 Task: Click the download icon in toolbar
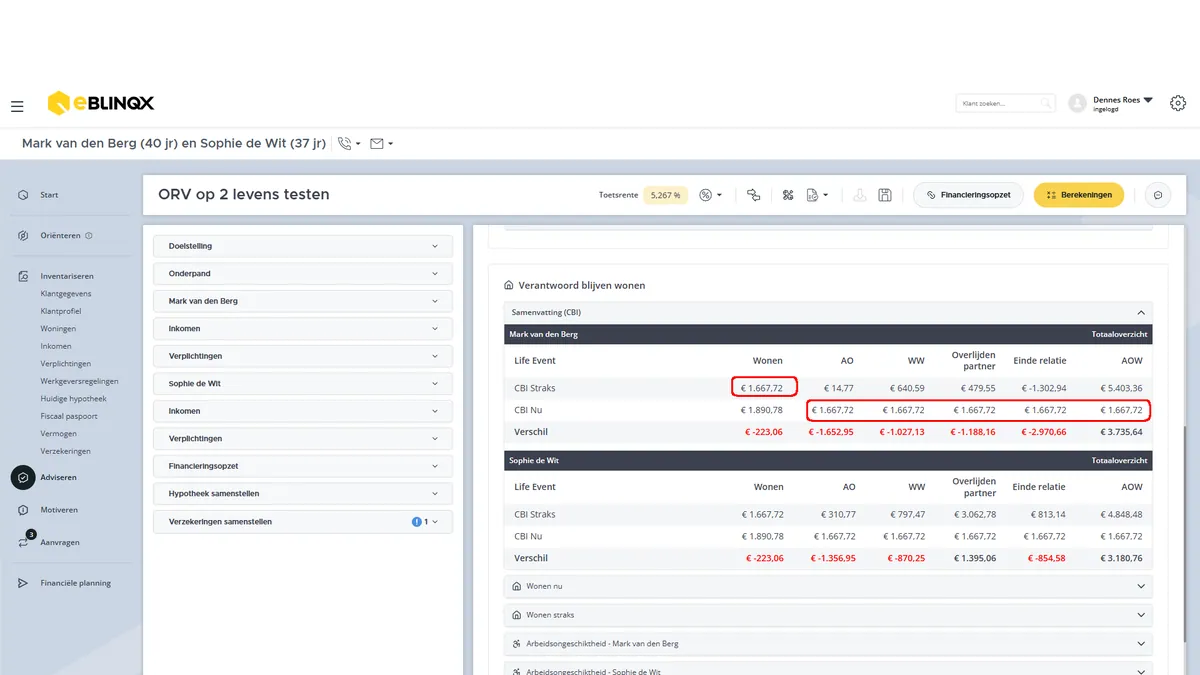[x=859, y=195]
